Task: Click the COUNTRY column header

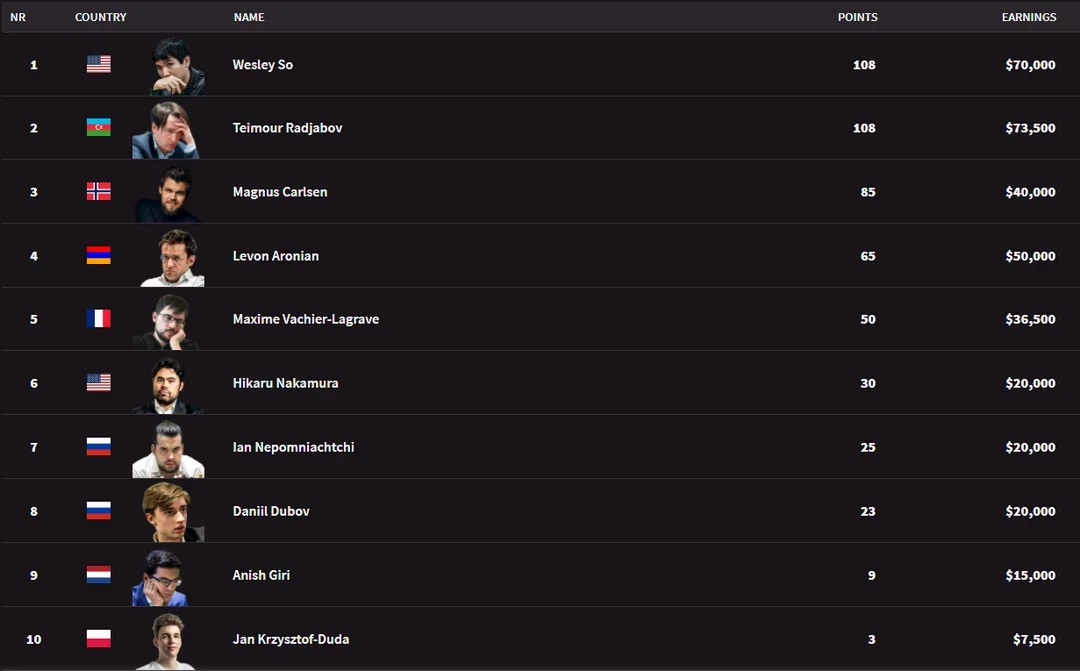Action: click(101, 17)
